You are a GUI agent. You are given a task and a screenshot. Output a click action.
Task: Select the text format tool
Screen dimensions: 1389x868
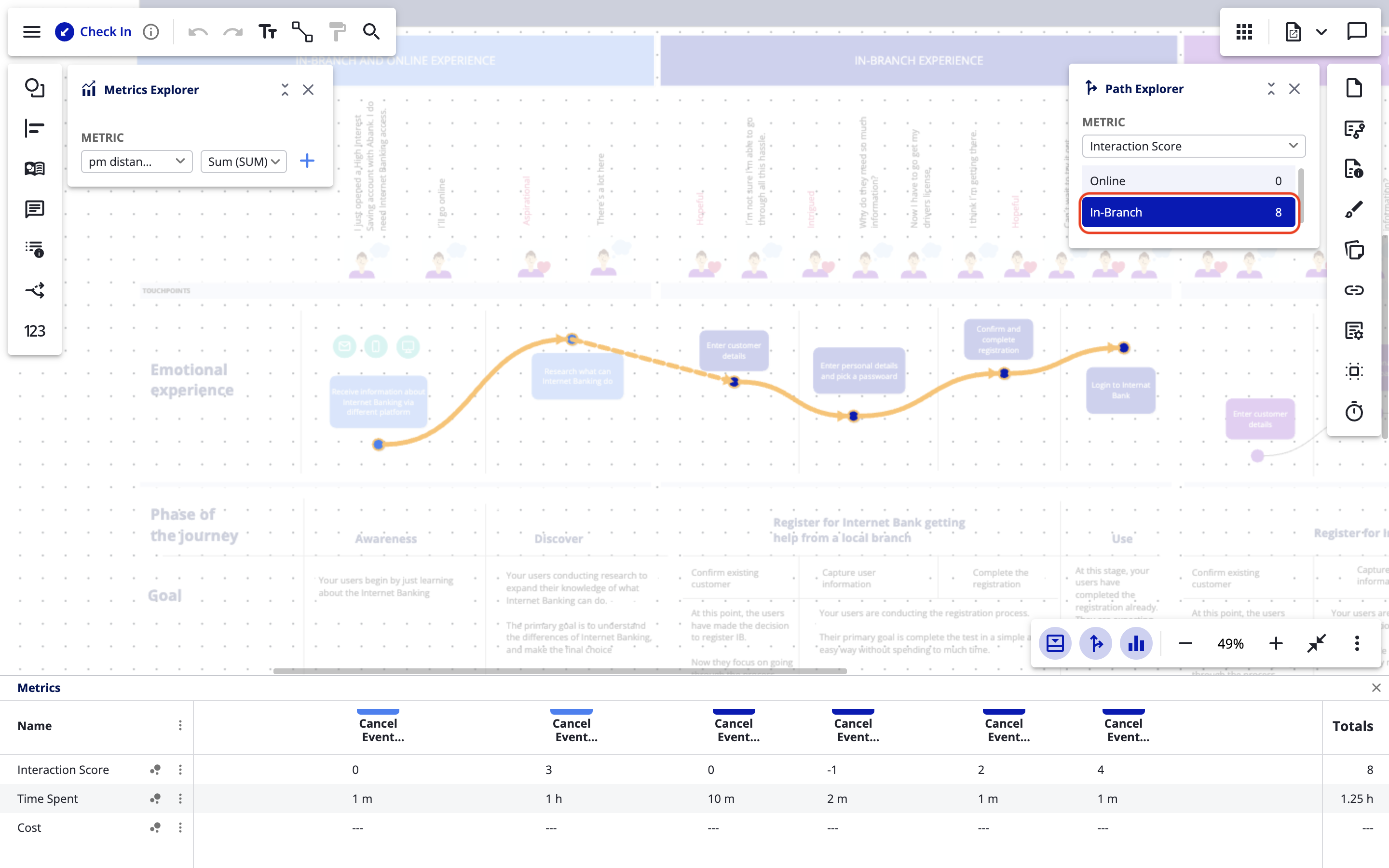point(268,31)
